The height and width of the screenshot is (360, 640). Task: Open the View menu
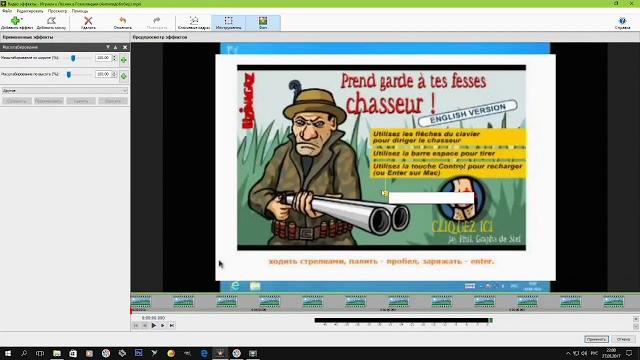[57, 11]
